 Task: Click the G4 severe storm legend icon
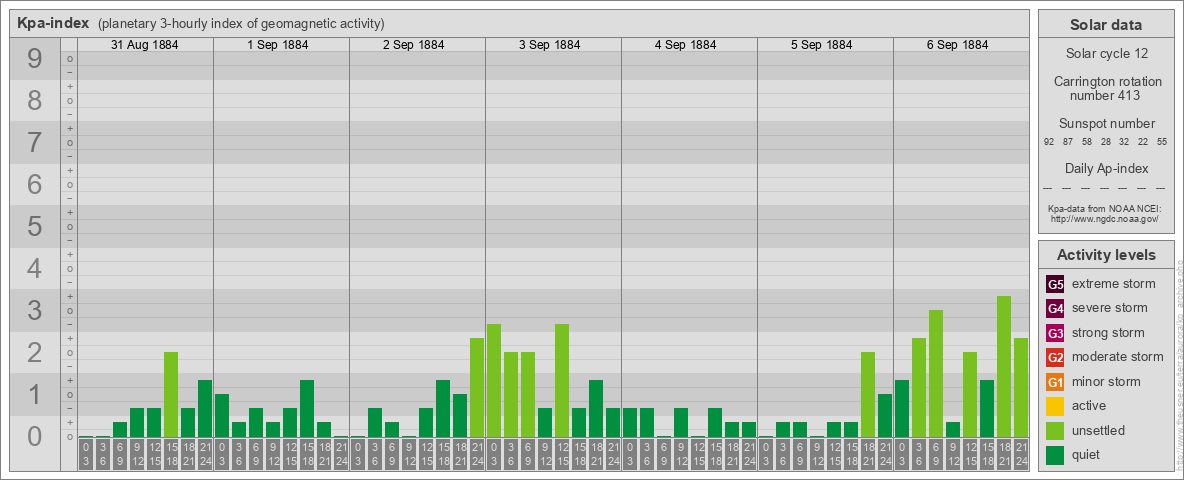pyautogui.click(x=1056, y=309)
